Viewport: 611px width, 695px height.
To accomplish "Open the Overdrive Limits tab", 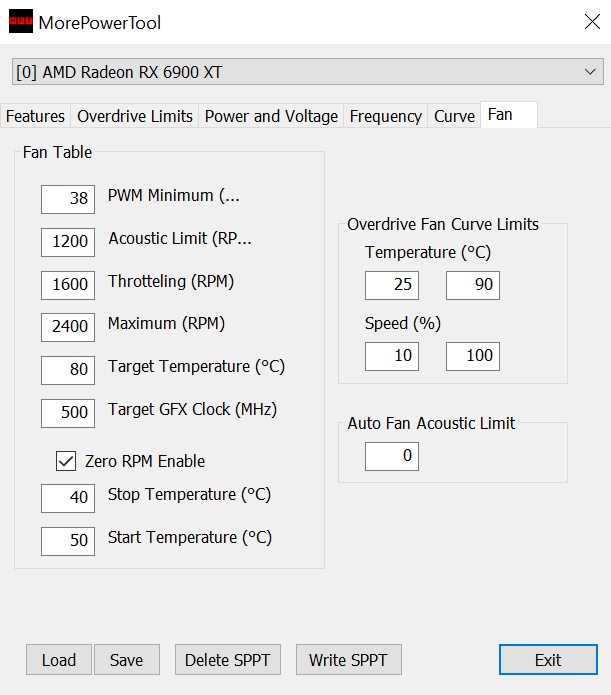I will click(135, 116).
